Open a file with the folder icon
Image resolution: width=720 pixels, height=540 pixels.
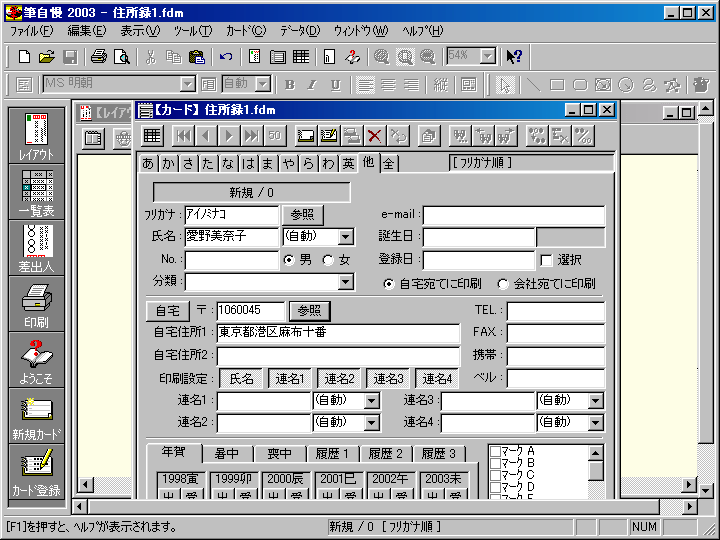tap(46, 56)
